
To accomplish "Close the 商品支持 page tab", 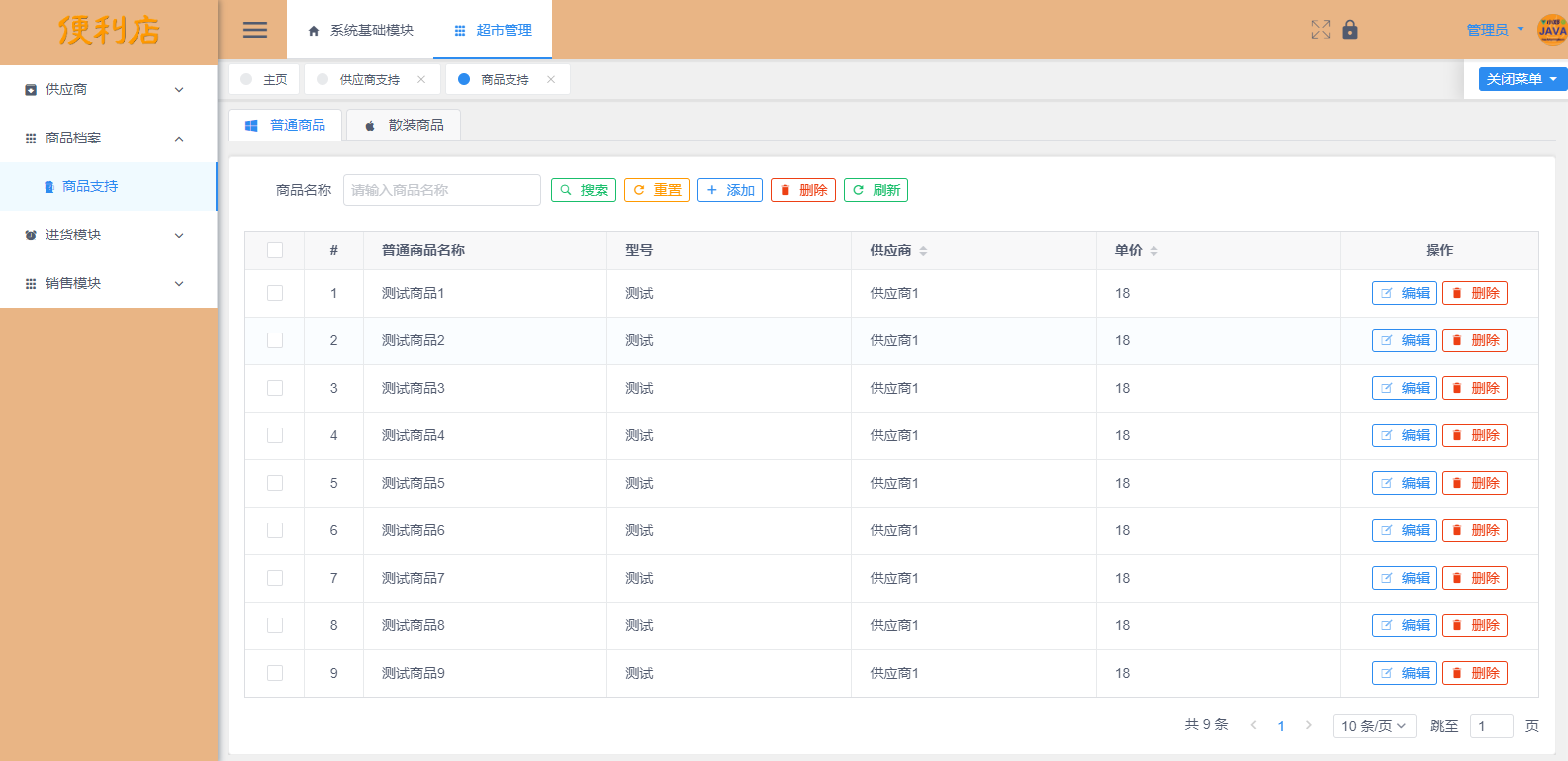I will [x=551, y=80].
